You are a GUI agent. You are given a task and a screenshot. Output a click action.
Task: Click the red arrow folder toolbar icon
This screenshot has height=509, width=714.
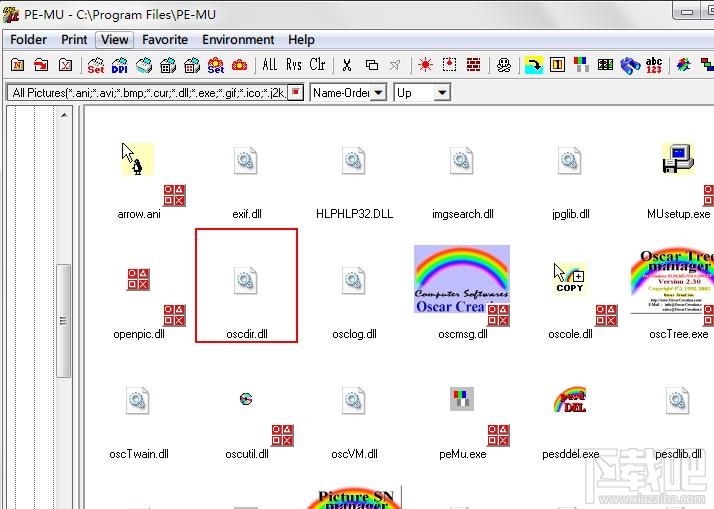click(x=41, y=65)
